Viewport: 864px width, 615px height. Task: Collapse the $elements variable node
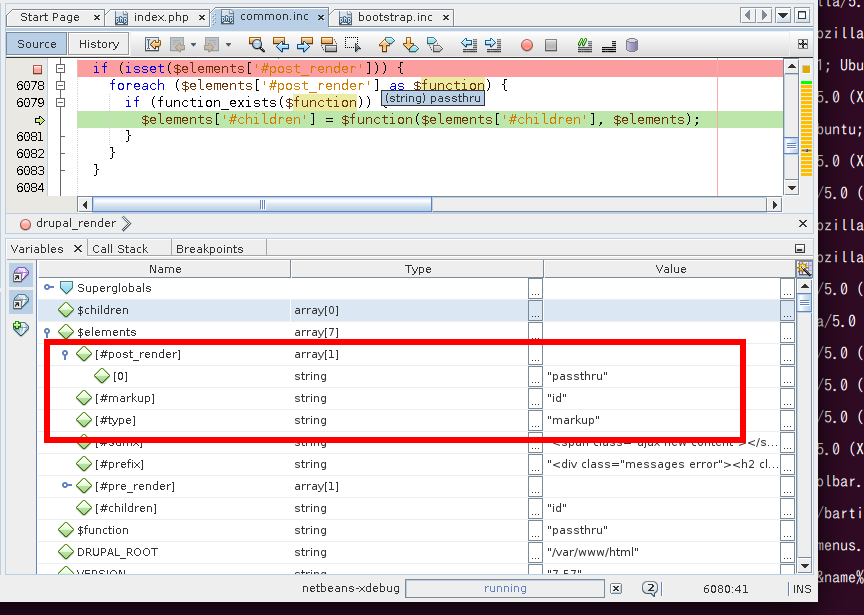coord(47,332)
